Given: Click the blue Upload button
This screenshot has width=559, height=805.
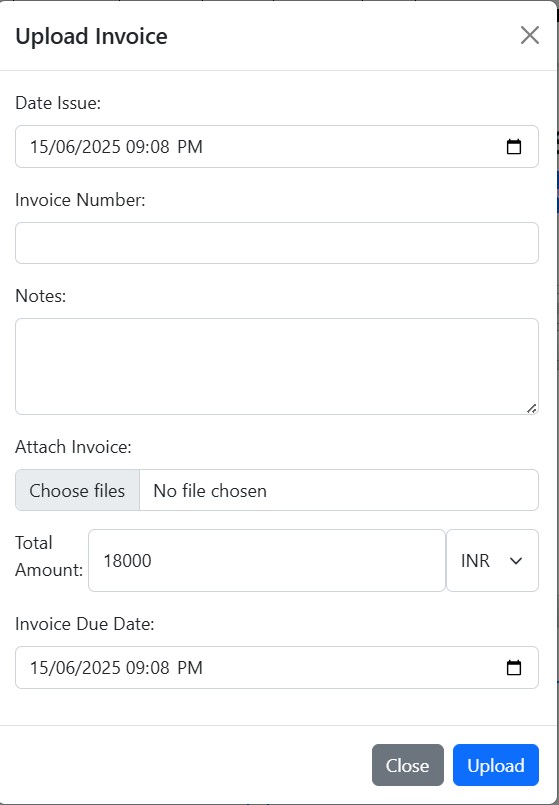Looking at the screenshot, I should 496,765.
